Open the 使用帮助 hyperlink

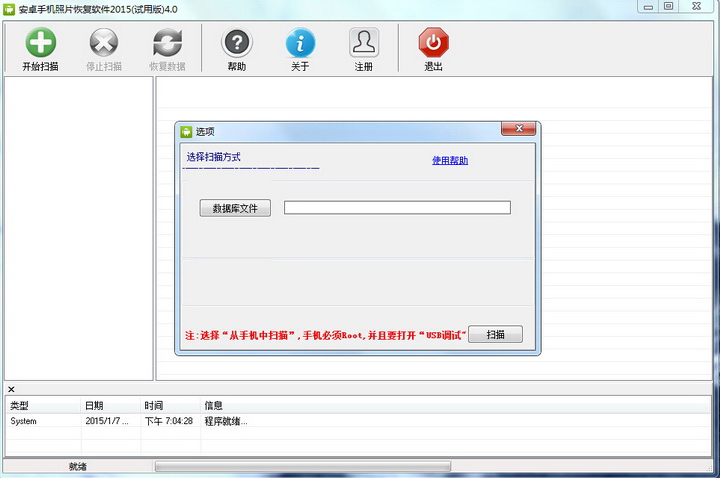coord(450,160)
